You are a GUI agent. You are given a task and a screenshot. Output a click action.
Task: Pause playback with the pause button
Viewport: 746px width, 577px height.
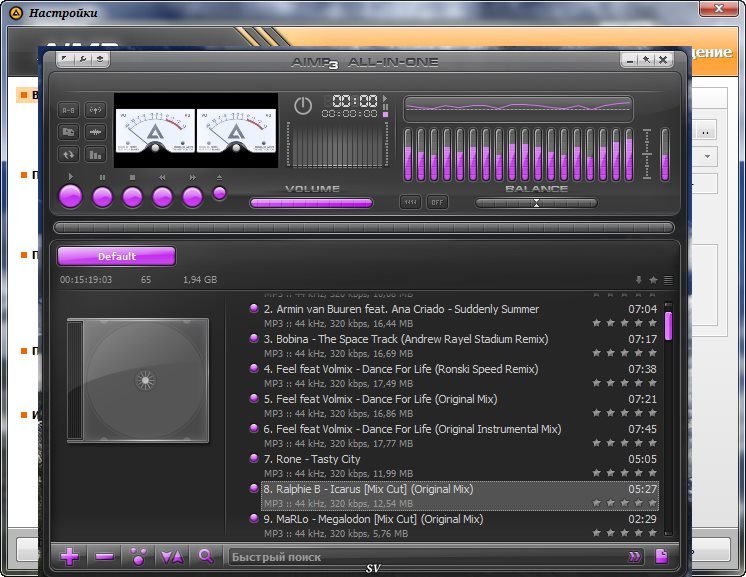coord(102,196)
